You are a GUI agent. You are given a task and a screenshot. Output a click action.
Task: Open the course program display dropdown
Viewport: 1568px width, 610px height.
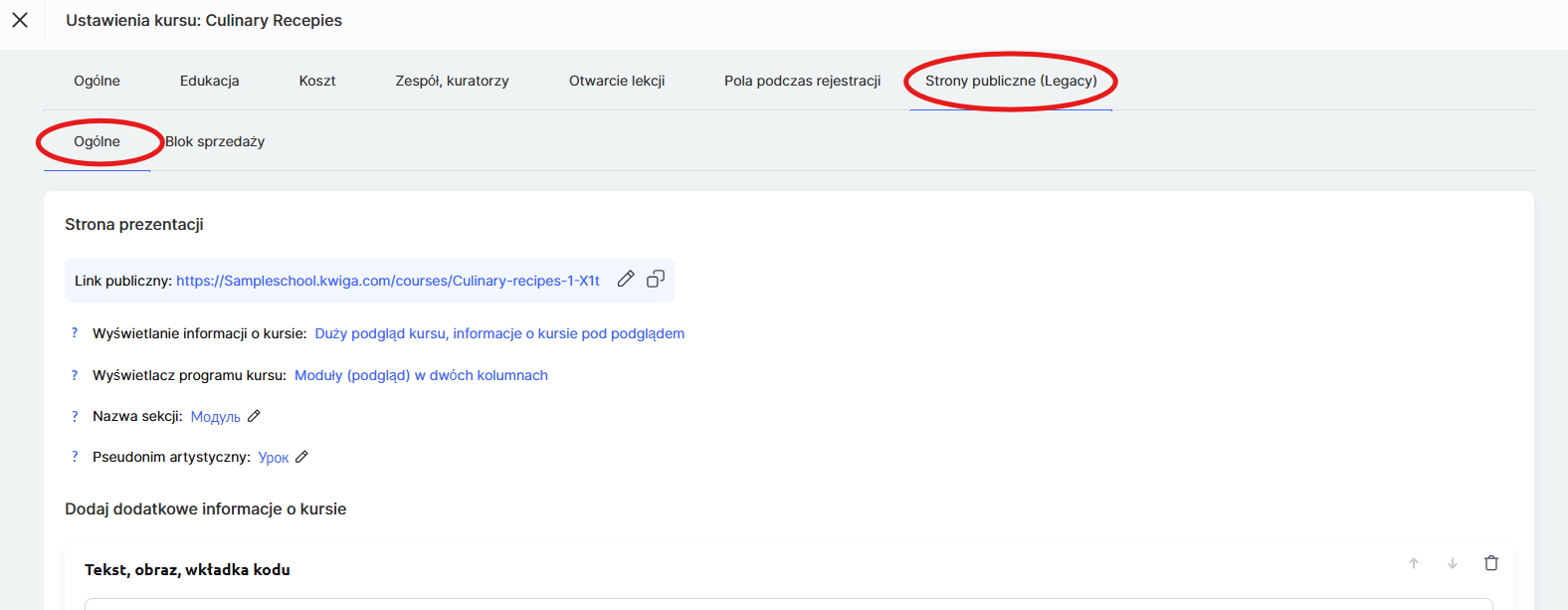pyautogui.click(x=421, y=375)
